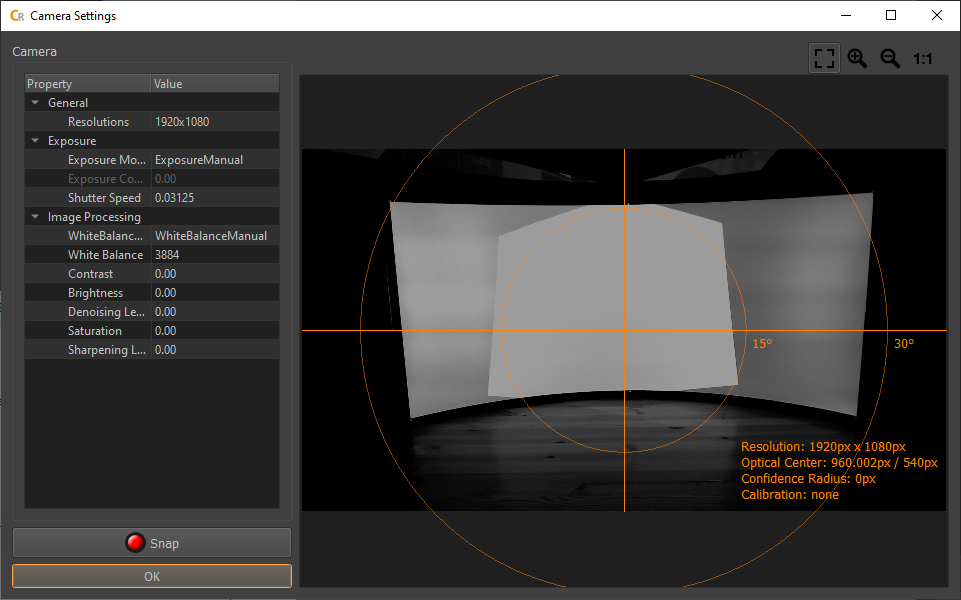Zoom in with the magnifier plus icon
This screenshot has height=600, width=961.
pos(857,58)
